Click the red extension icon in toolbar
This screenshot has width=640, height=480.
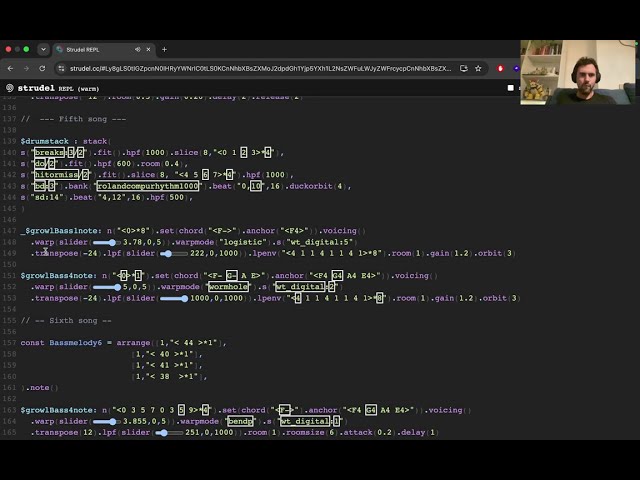500,69
